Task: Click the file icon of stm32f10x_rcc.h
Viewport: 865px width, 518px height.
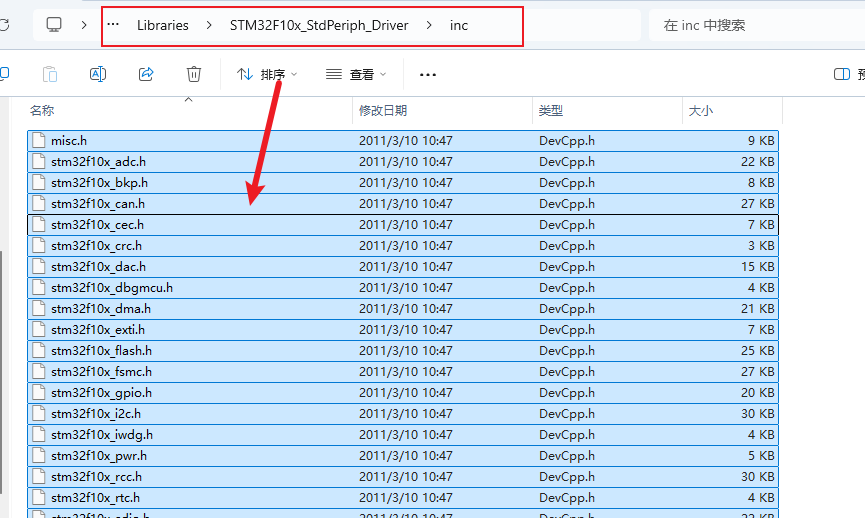Action: point(39,477)
